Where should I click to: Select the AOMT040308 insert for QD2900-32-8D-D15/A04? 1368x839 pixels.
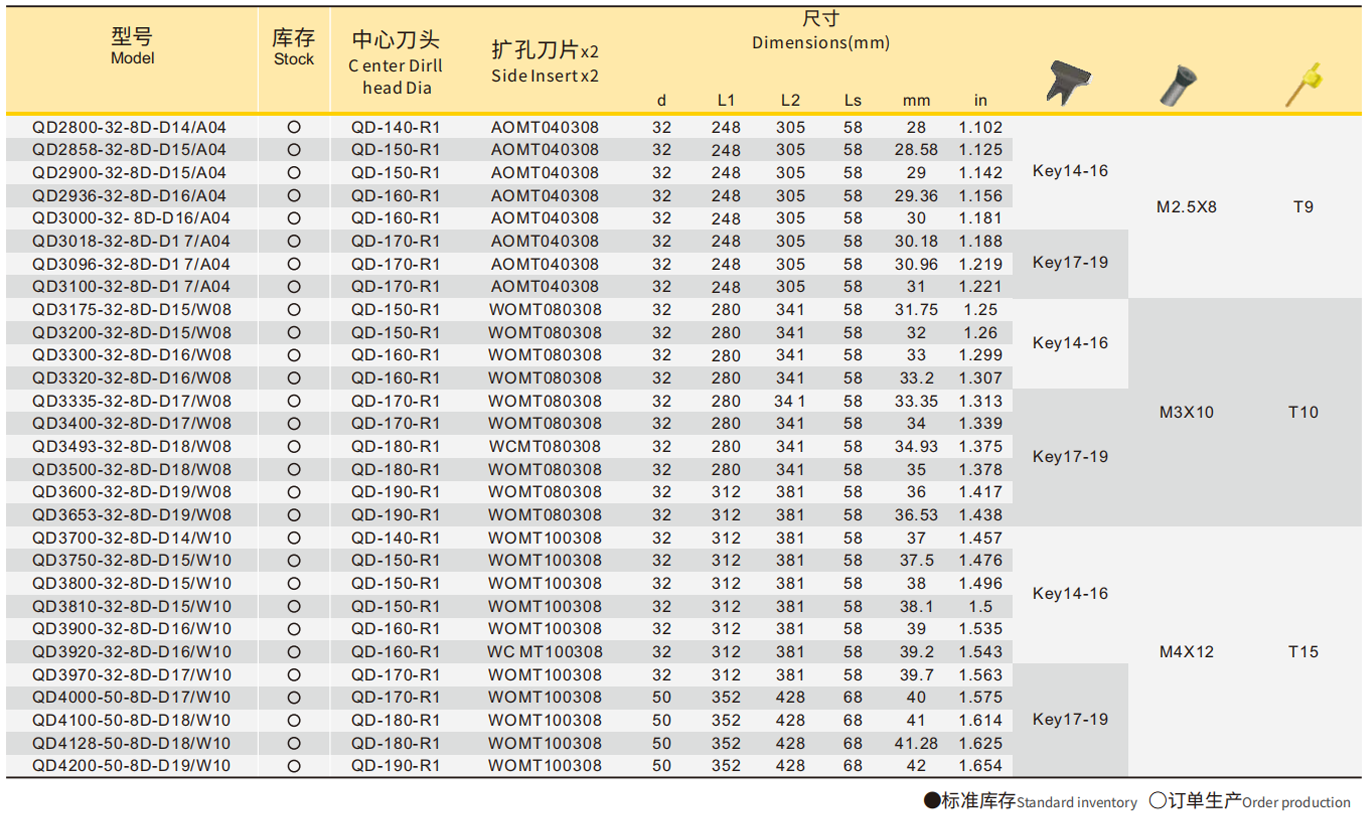546,172
